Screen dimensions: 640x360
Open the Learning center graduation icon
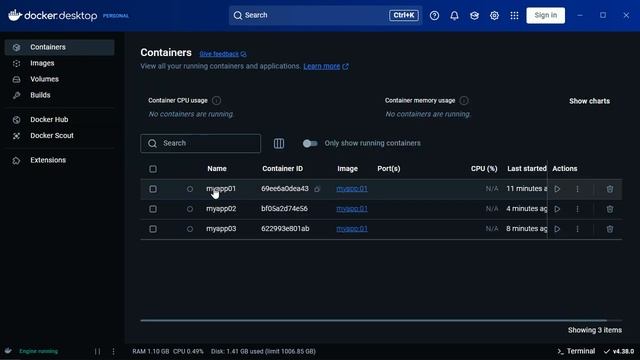pyautogui.click(x=474, y=16)
